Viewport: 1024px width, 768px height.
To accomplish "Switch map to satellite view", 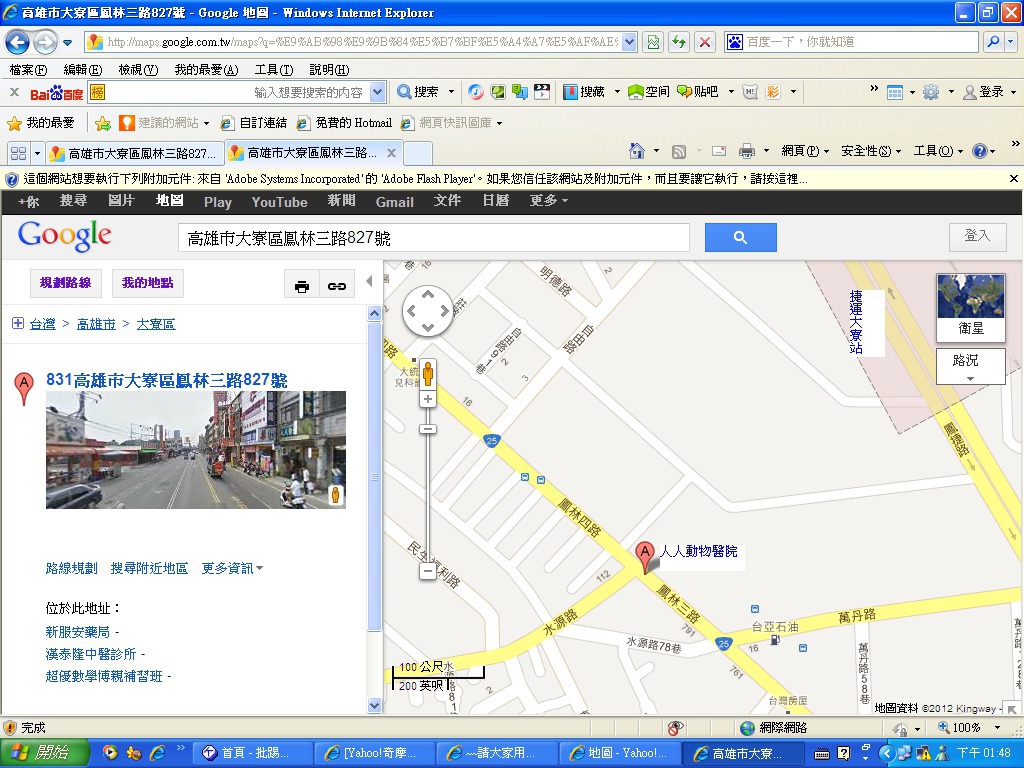I will (970, 305).
